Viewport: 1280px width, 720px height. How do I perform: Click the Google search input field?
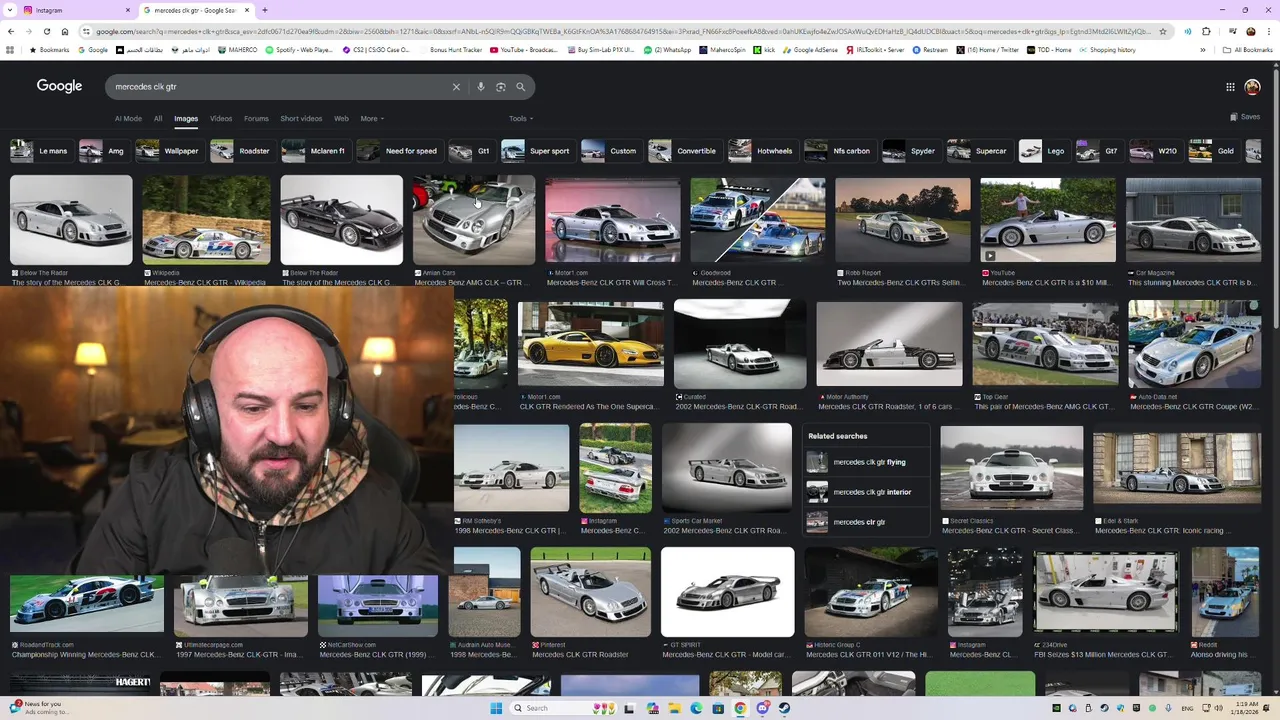(x=280, y=87)
